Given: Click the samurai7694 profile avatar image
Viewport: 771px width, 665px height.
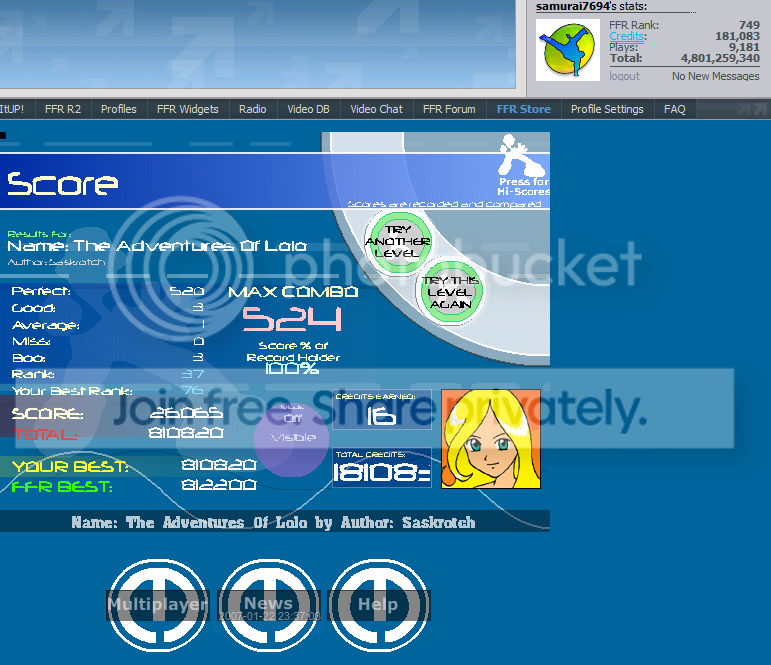Looking at the screenshot, I should coord(568,50).
